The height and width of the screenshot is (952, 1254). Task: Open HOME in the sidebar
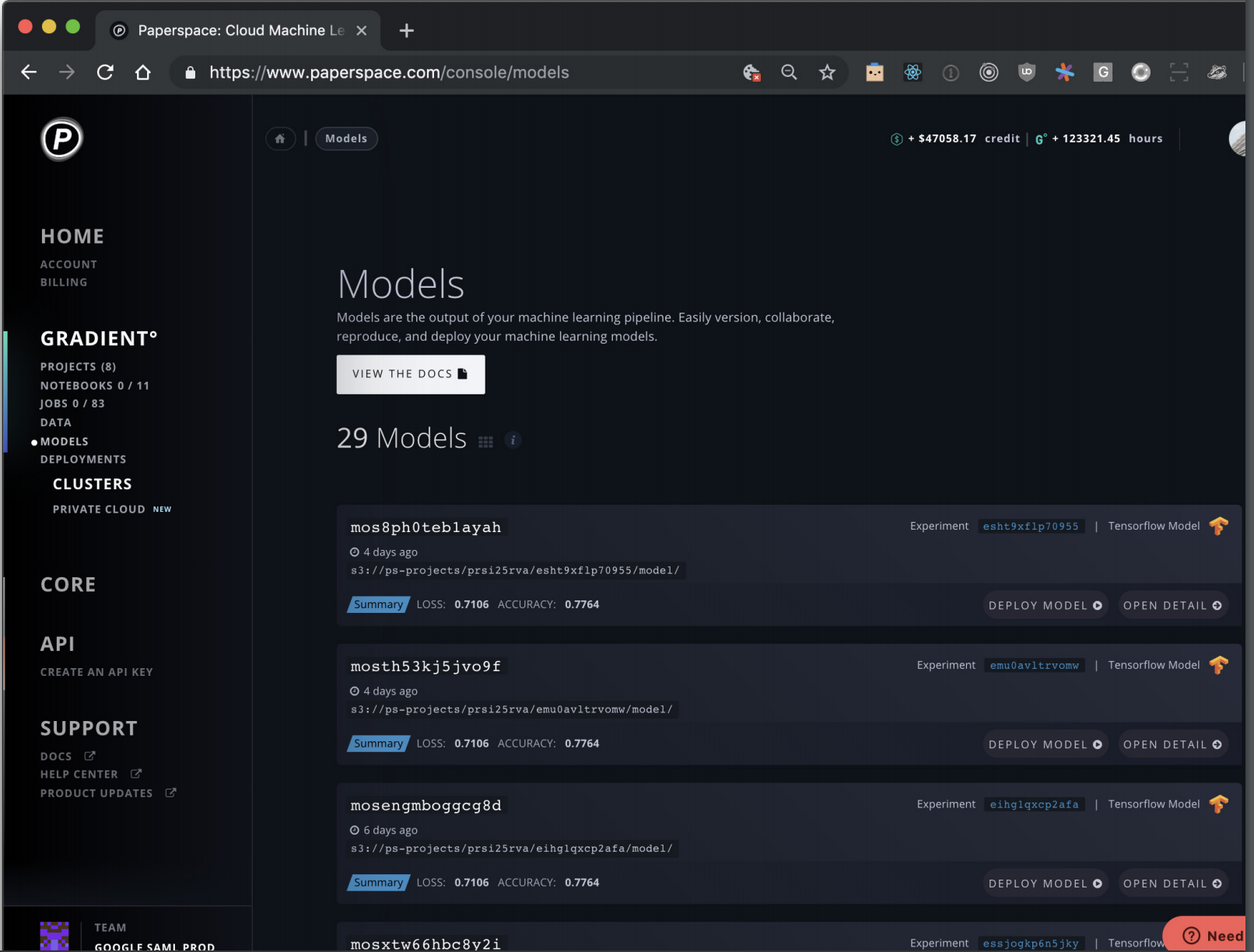72,236
